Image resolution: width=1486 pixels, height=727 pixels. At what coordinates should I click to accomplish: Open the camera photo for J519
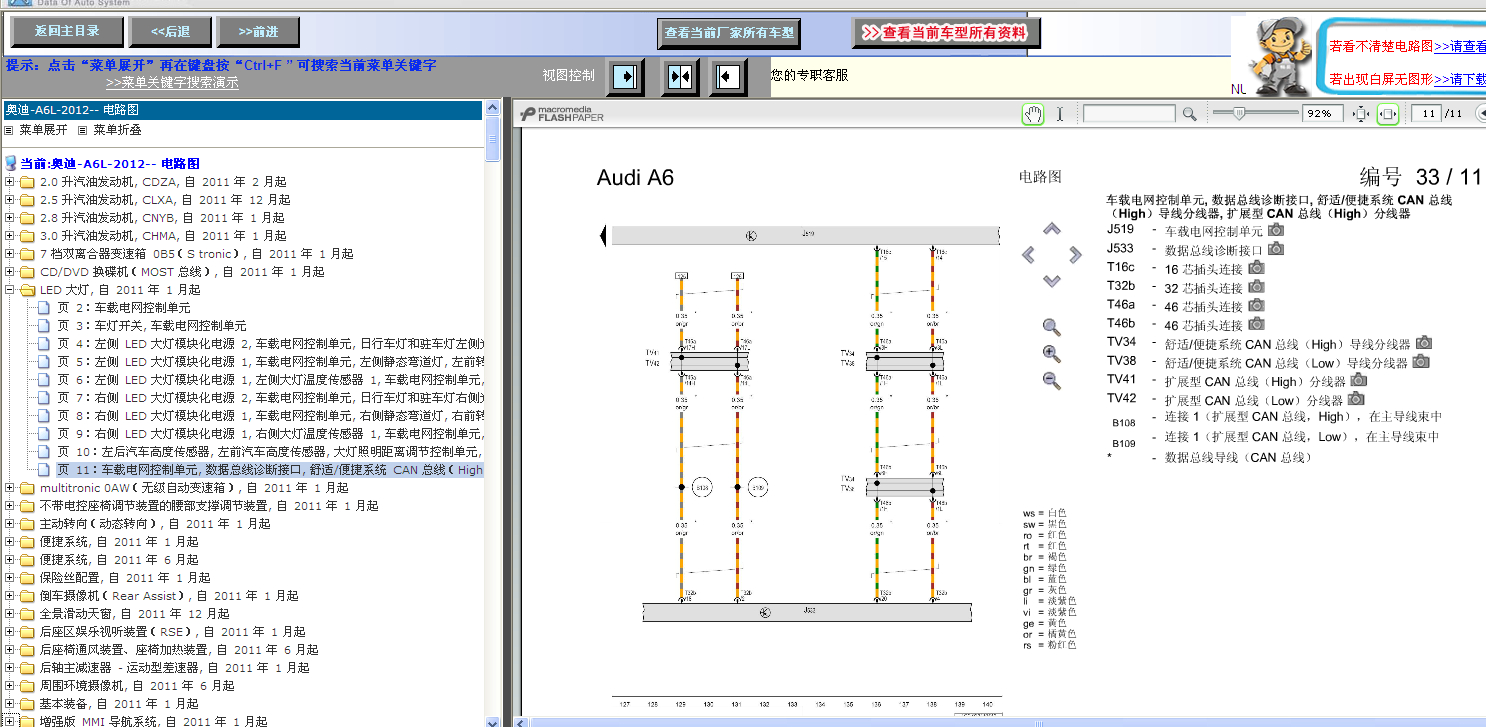(1276, 230)
